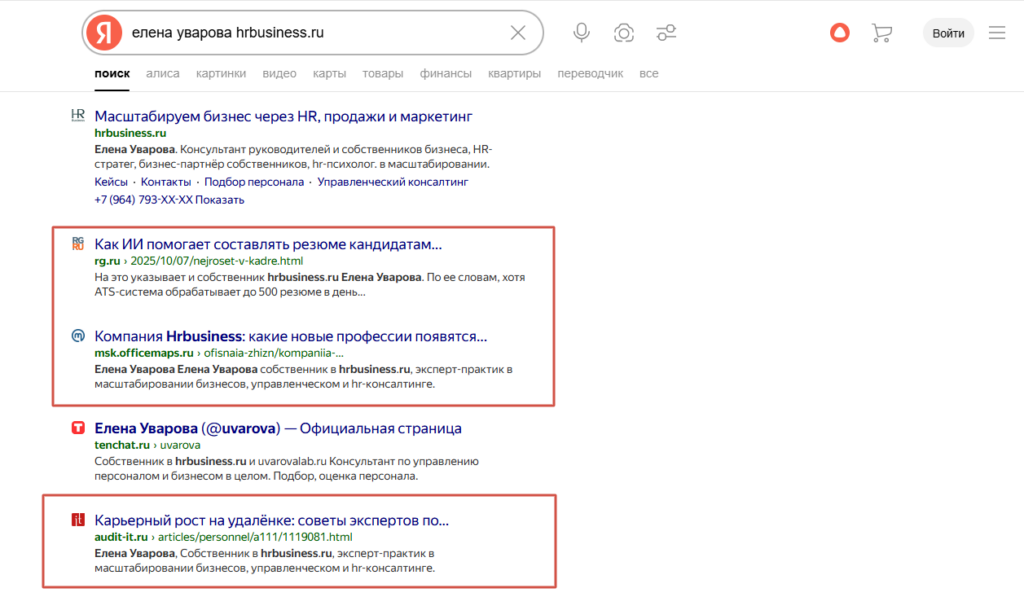Click the rg.ru favicon on the news result
The image size is (1024, 597).
[77, 243]
